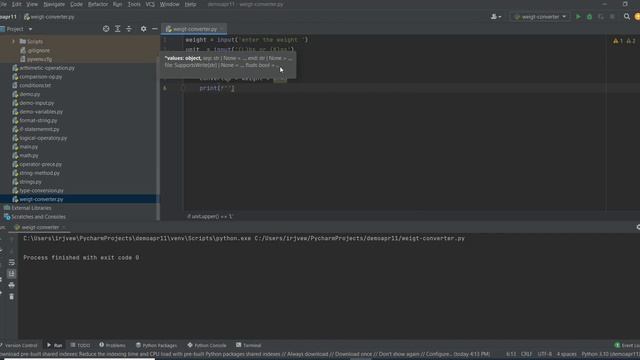Click the Debug bug icon
The height and width of the screenshot is (360, 640).
point(589,17)
